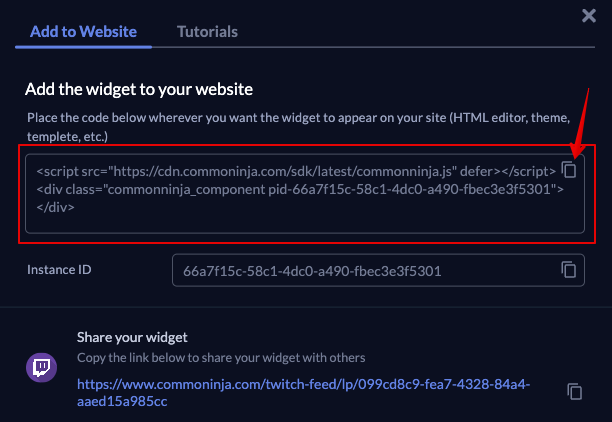Click 'Copy the link below' description text
Image resolution: width=612 pixels, height=422 pixels.
pos(220,357)
